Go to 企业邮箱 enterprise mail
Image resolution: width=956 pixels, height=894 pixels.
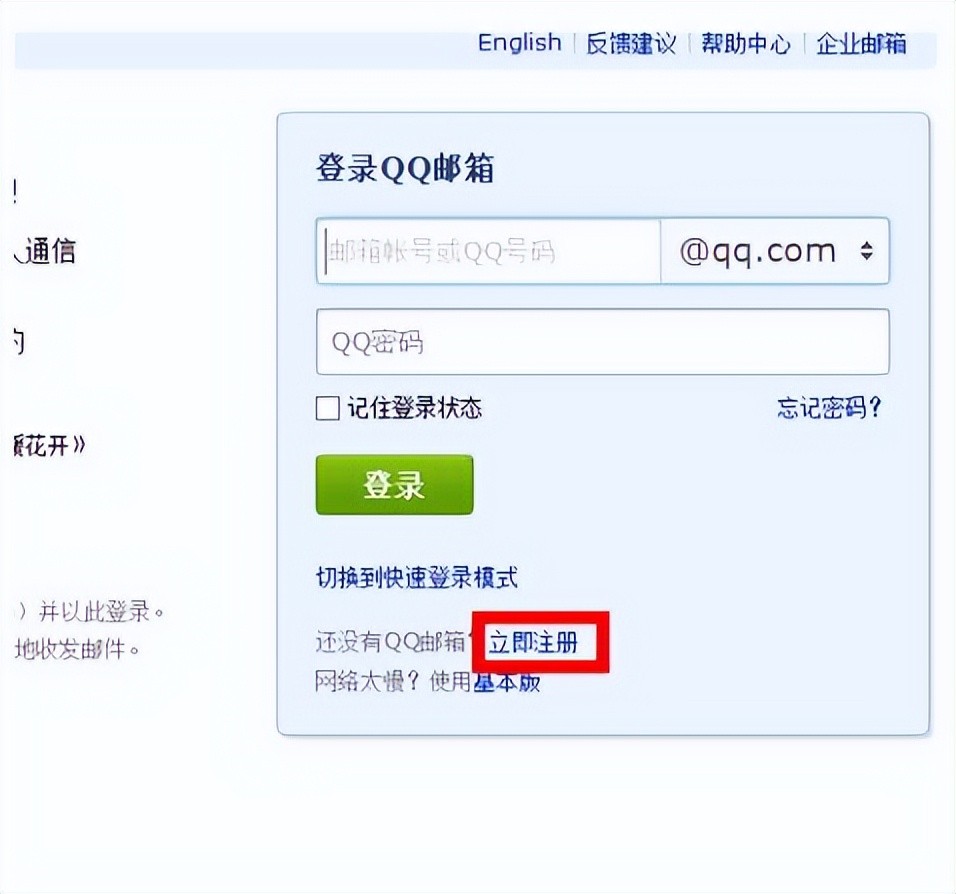tap(861, 44)
